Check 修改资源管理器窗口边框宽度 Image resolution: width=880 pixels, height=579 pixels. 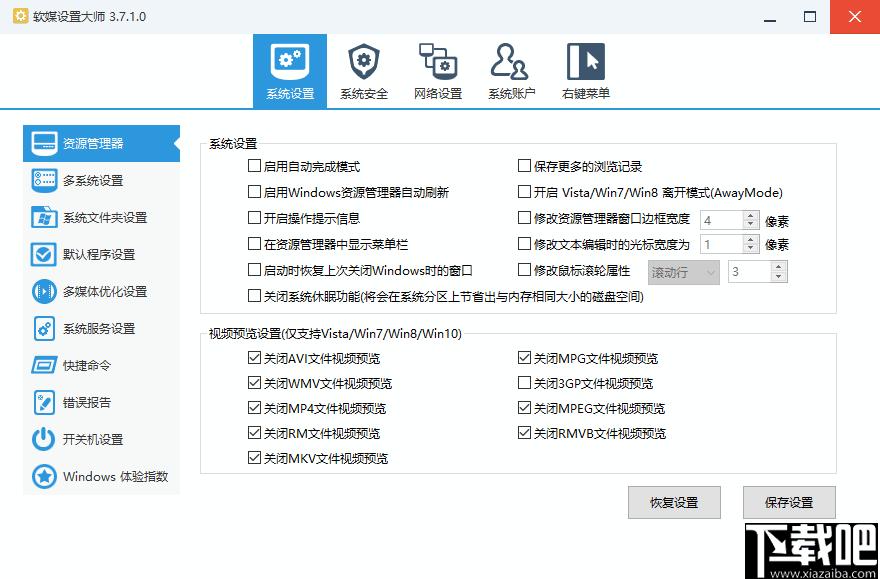524,218
